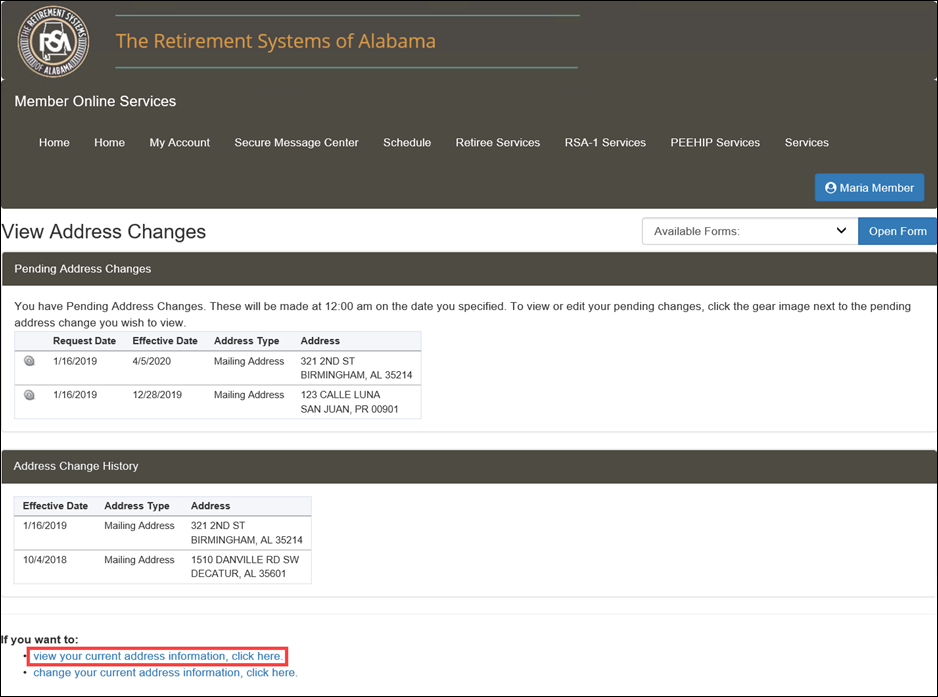Open the Retiree Services menu
The width and height of the screenshot is (938, 697).
pos(497,143)
